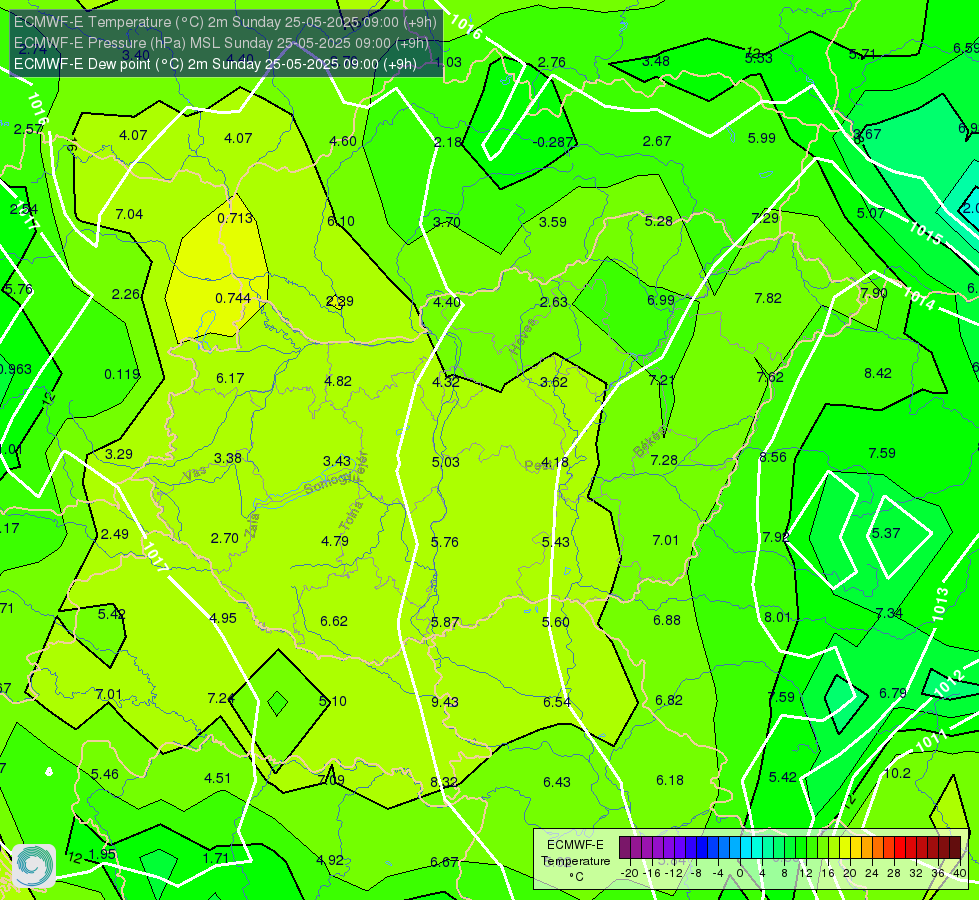Click the dew point value 3.43
Screen dimensions: 979x900
(337, 462)
